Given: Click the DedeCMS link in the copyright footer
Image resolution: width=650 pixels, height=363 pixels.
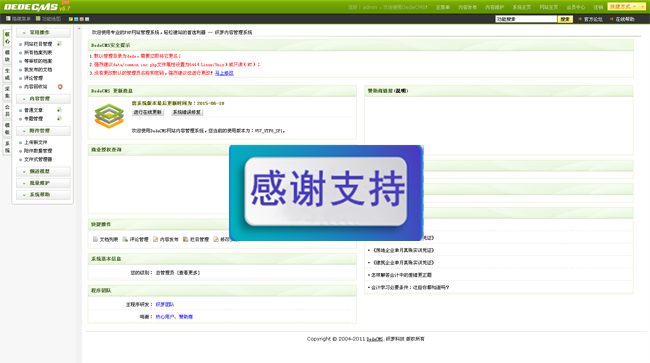Looking at the screenshot, I should [375, 339].
